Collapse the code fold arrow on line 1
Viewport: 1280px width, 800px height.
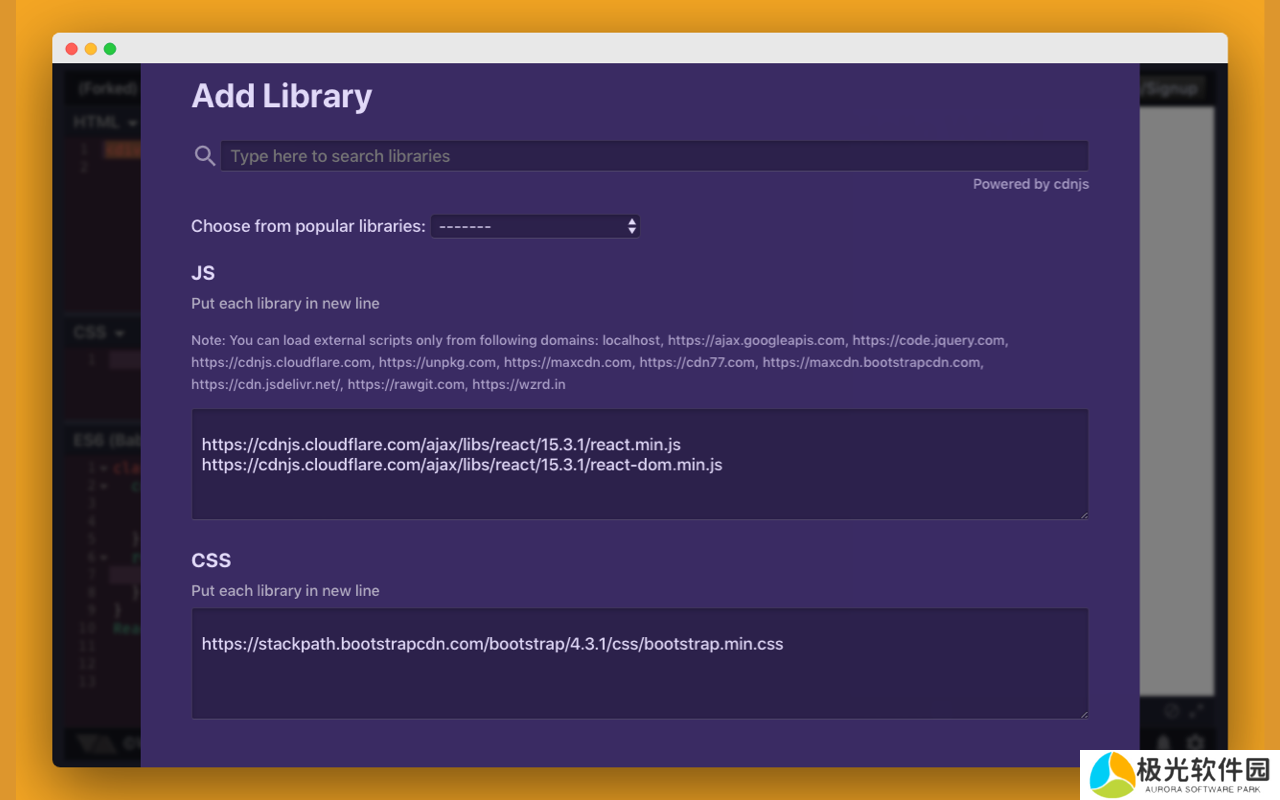click(104, 467)
